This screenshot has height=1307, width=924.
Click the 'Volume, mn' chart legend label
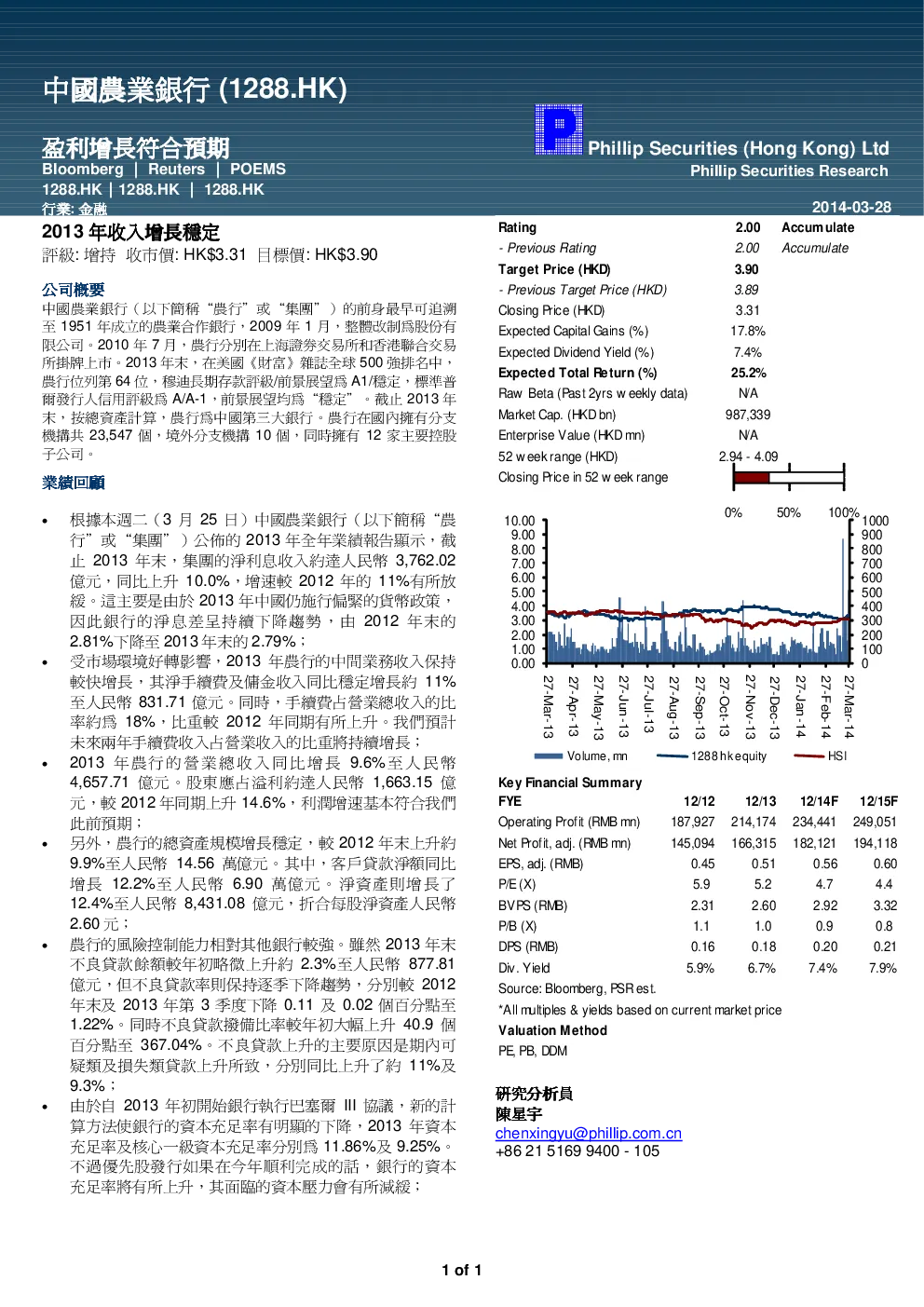597,756
